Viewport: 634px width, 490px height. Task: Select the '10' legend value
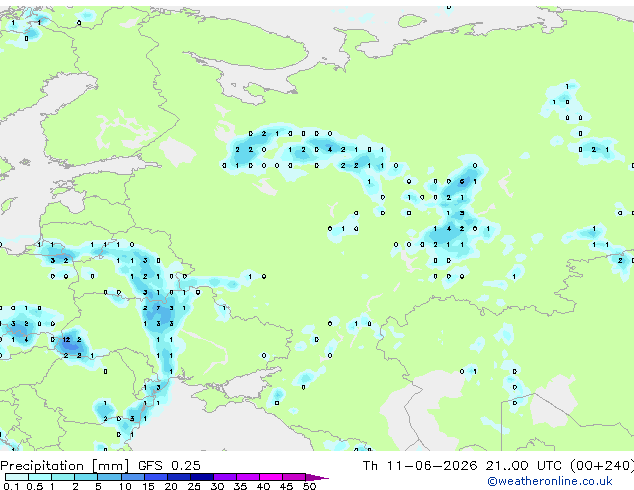point(125,486)
